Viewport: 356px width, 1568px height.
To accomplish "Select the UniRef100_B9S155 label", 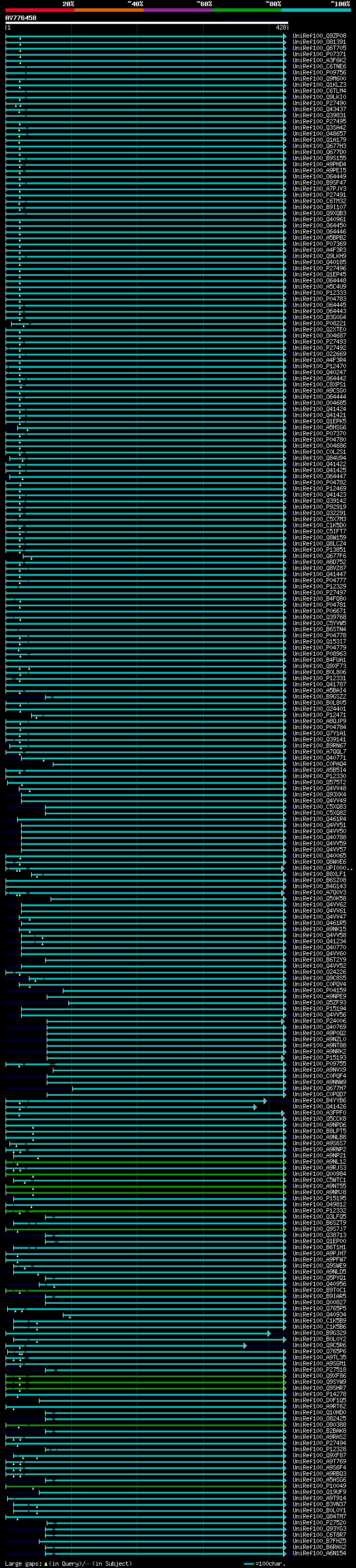I will pyautogui.click(x=319, y=159).
